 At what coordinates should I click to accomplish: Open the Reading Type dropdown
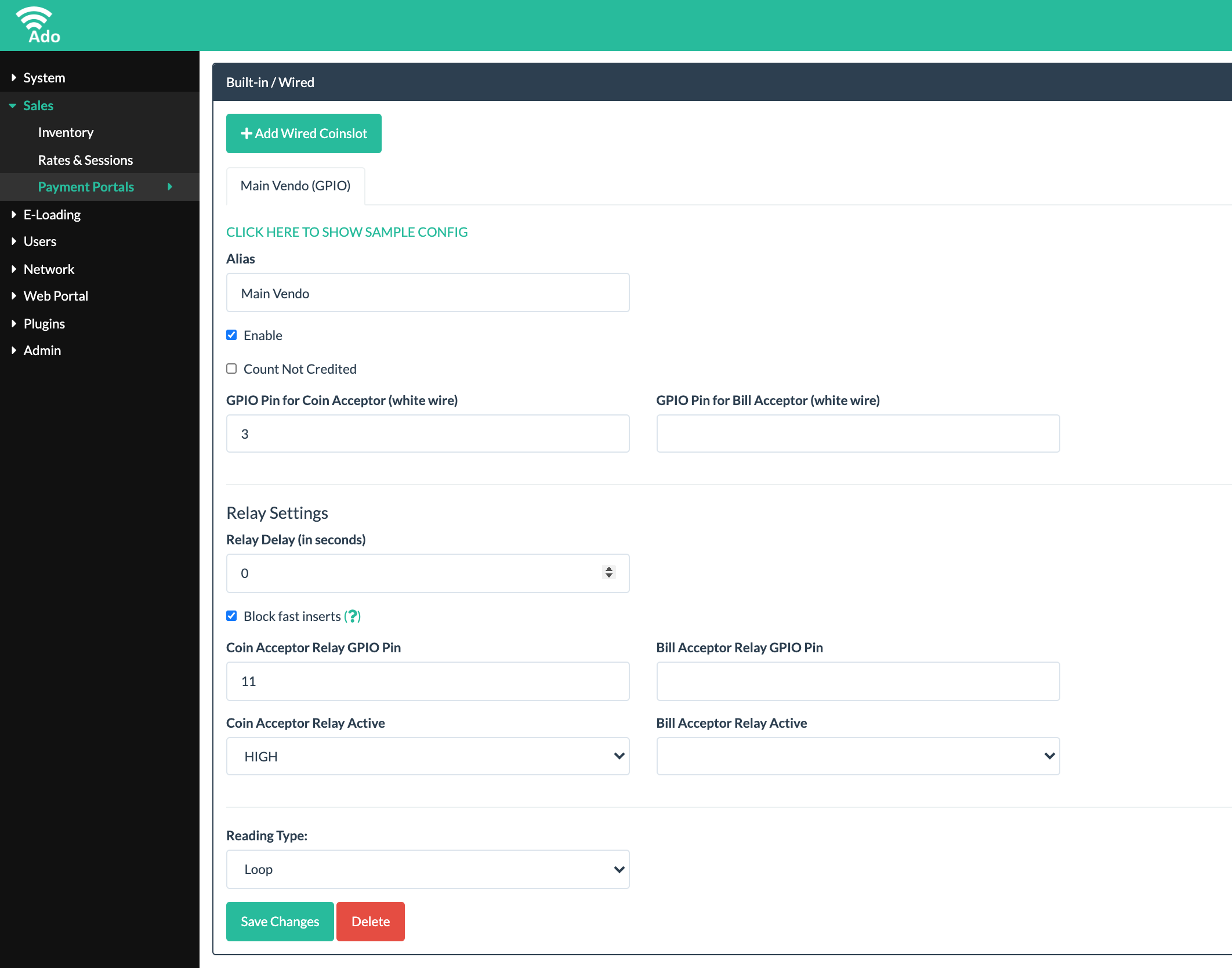427,869
